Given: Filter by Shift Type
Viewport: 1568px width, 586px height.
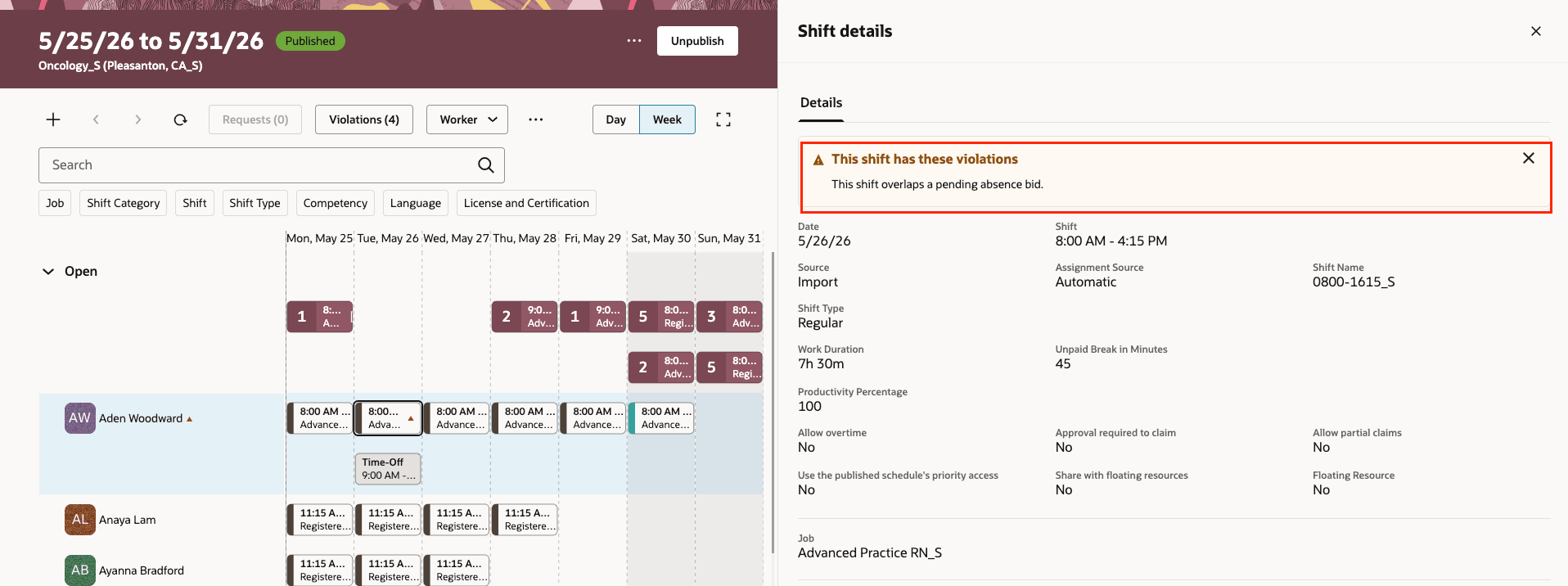Looking at the screenshot, I should (x=255, y=203).
